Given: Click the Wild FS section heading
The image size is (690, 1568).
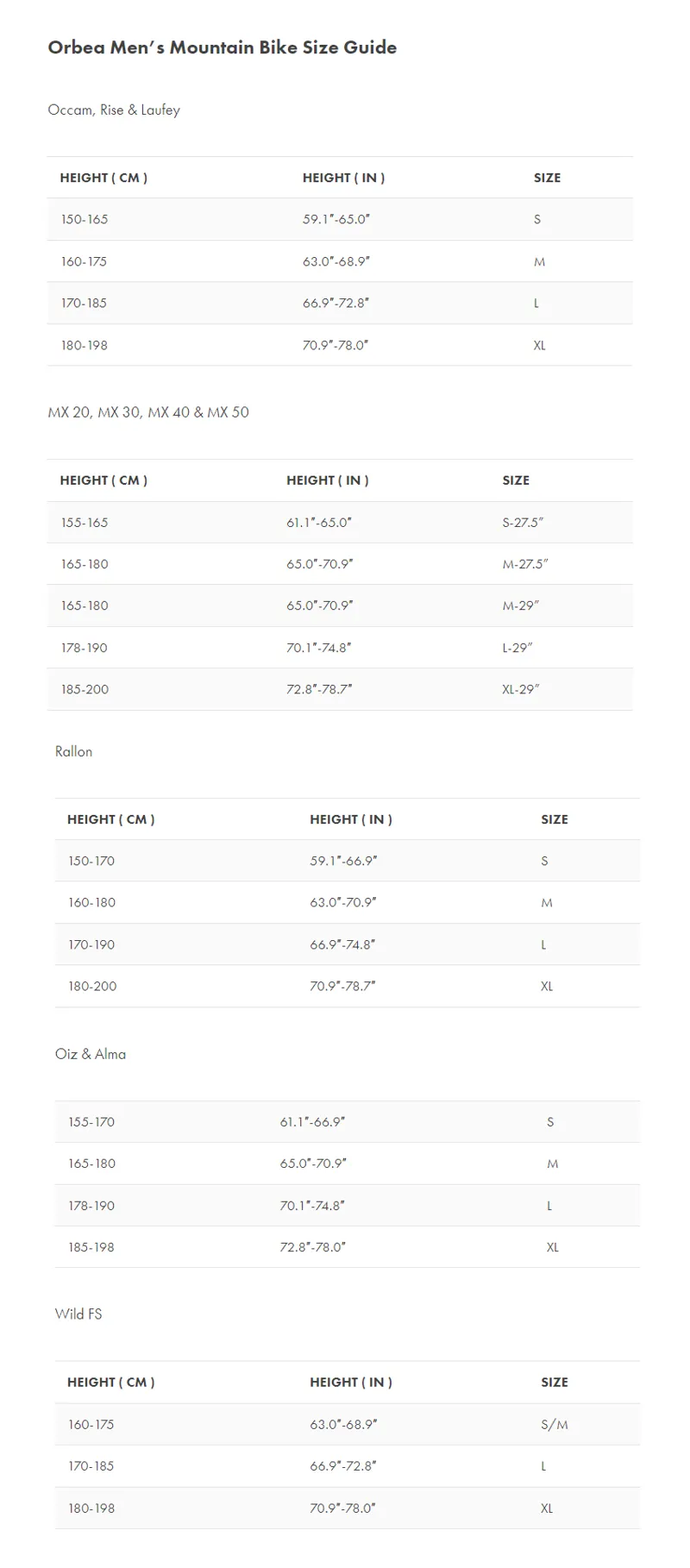Looking at the screenshot, I should point(78,1314).
